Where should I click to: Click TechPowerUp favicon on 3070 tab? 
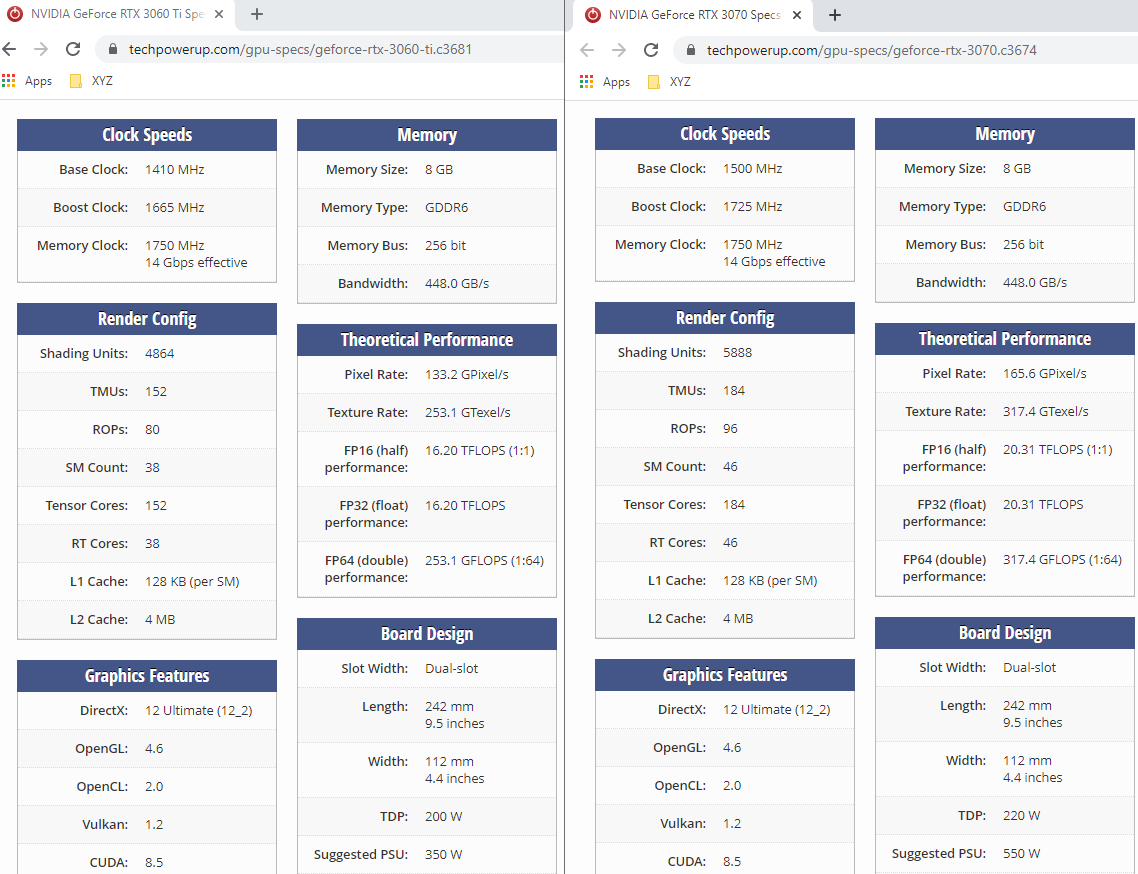pyautogui.click(x=593, y=15)
